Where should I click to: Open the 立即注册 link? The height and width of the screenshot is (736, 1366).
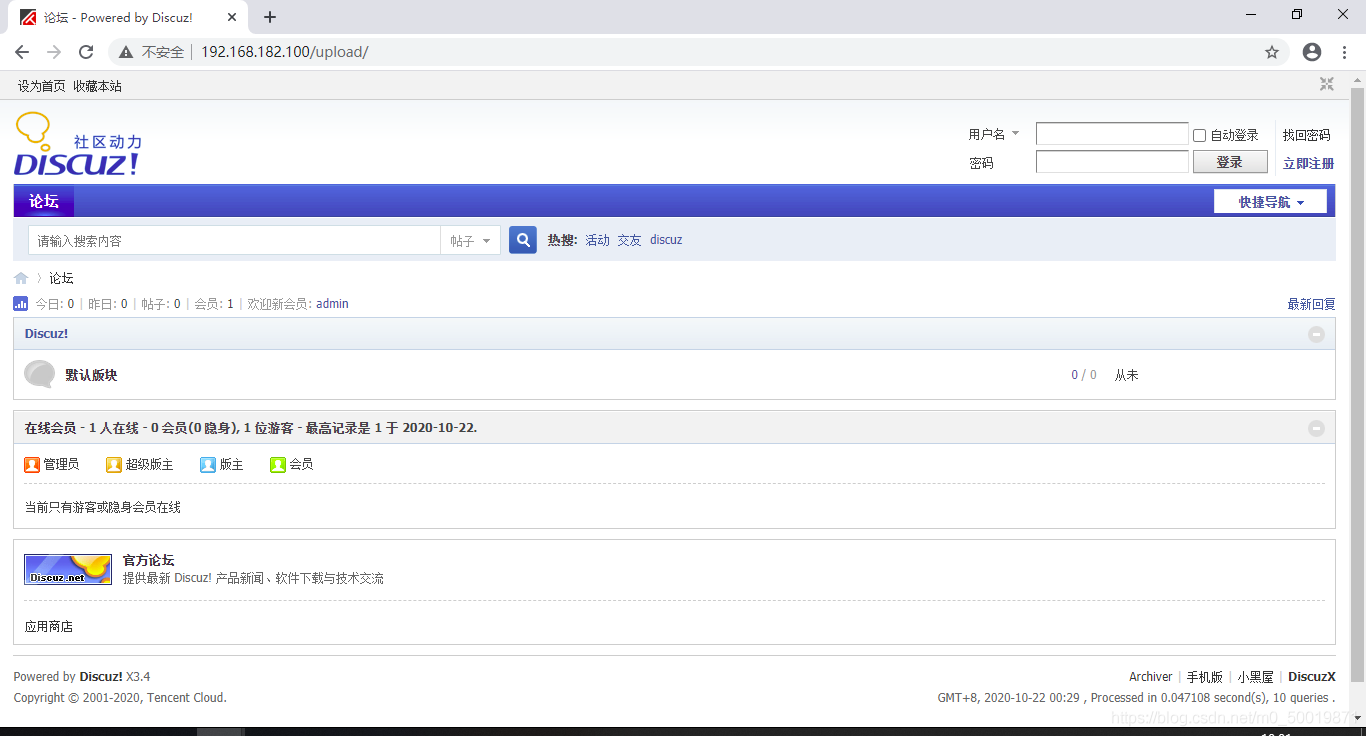coord(1308,163)
